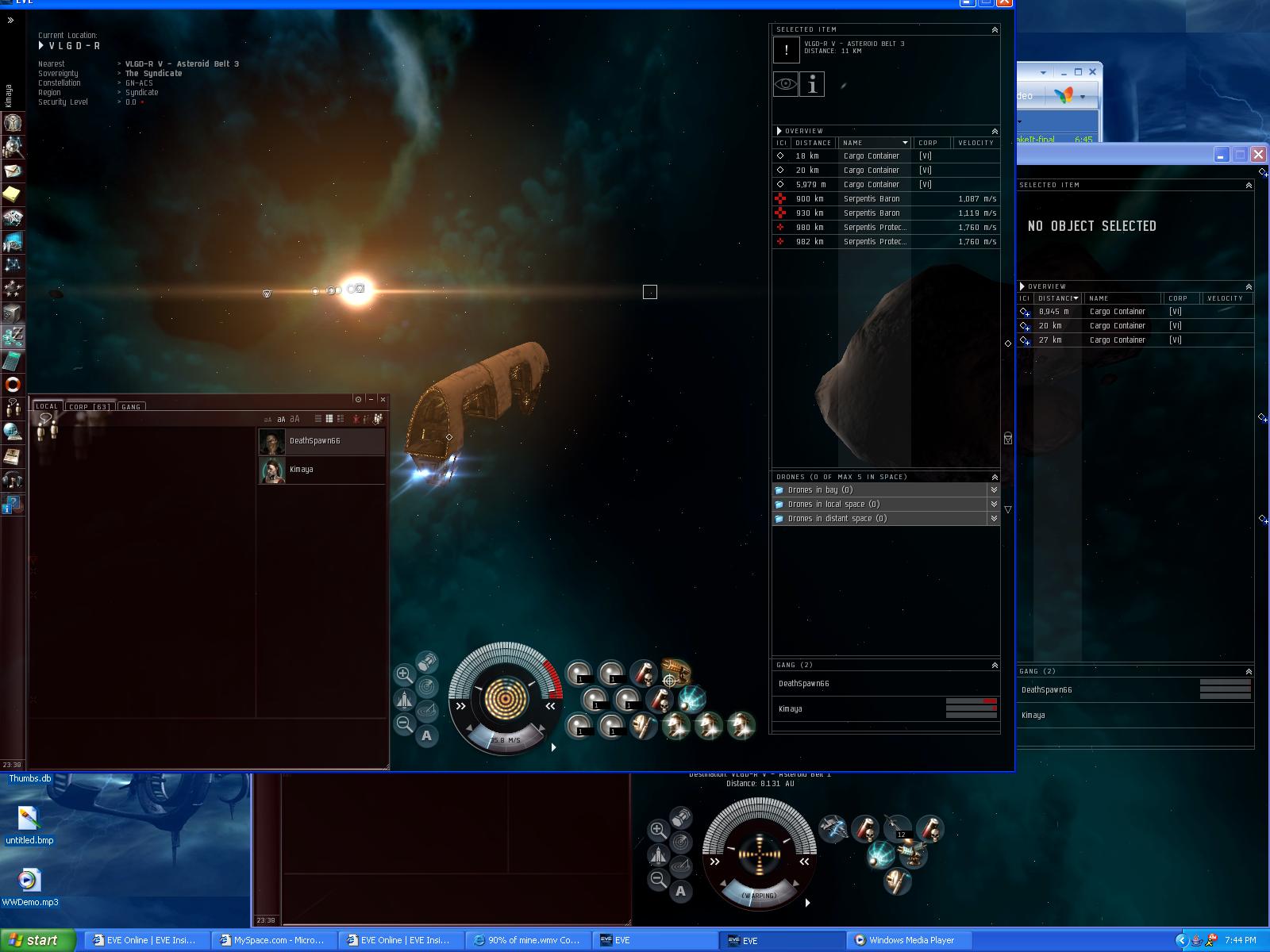Viewport: 1270px width, 952px height.
Task: Collapse the Gang panel
Action: click(x=995, y=665)
